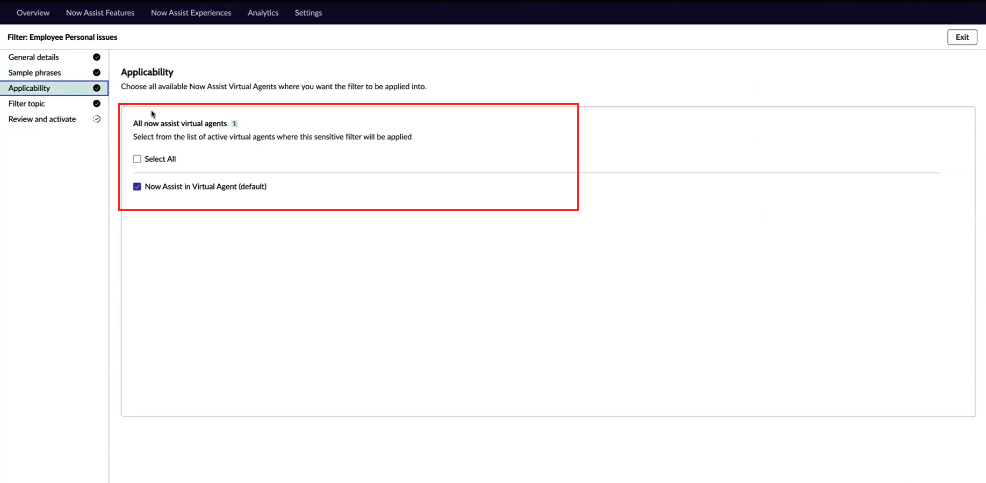Click 'Choose all available Now Assist Virtual Agents' text
This screenshot has width=986, height=483.
(274, 87)
